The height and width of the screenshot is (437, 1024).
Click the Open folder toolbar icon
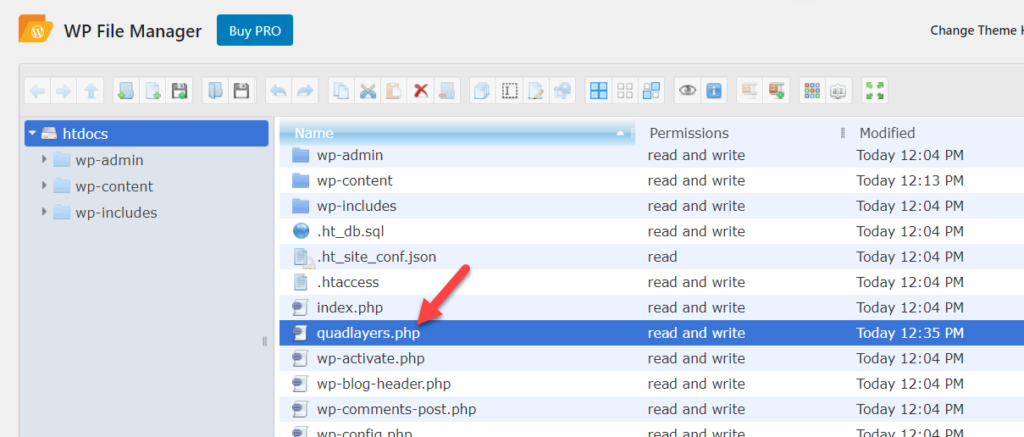[215, 91]
